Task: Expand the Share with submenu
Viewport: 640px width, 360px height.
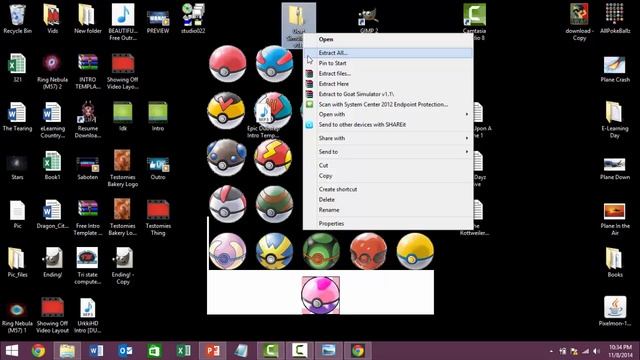Action: click(x=388, y=138)
